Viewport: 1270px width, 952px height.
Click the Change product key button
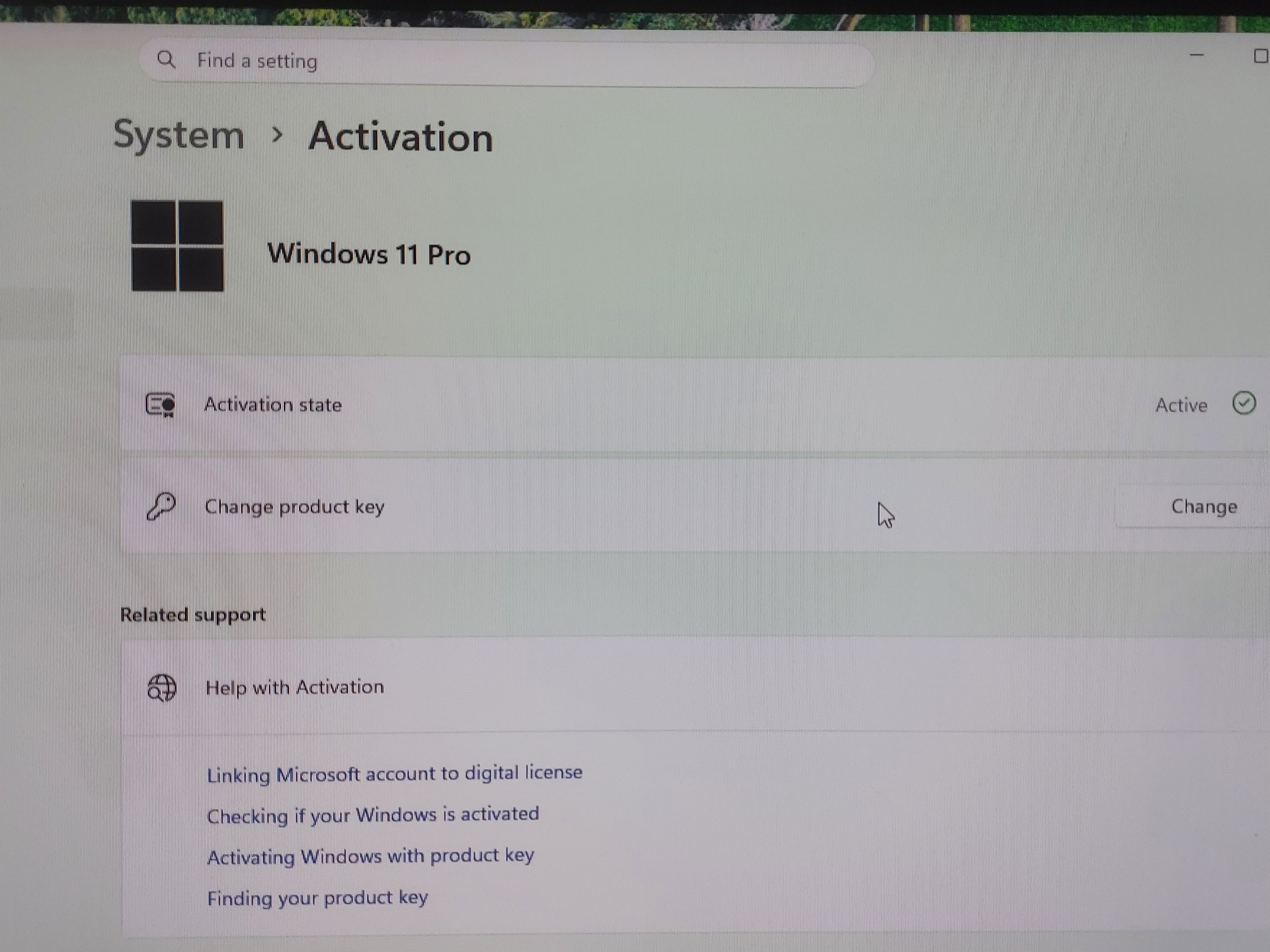tap(1204, 506)
